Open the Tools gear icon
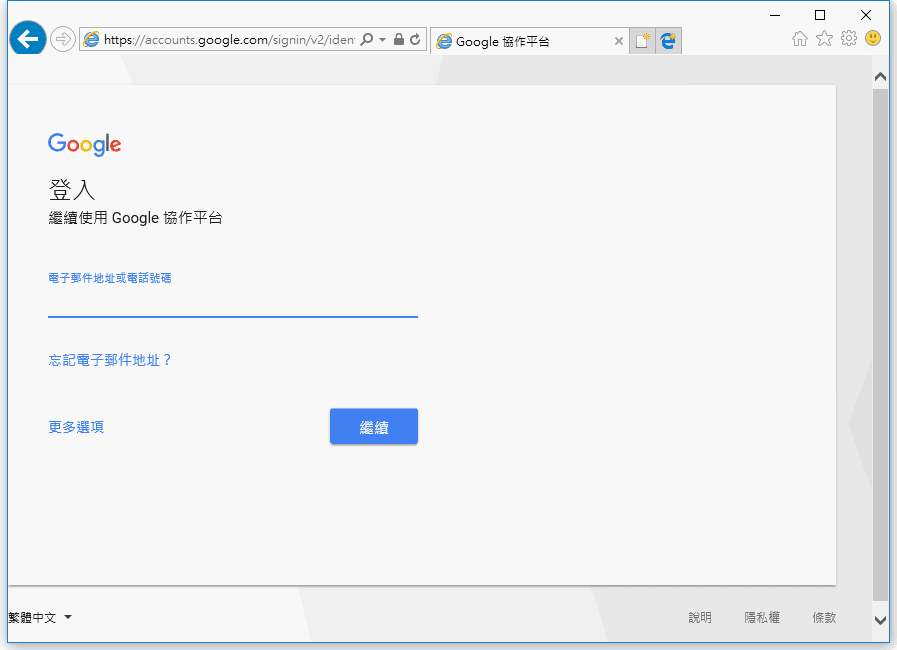 pos(849,38)
